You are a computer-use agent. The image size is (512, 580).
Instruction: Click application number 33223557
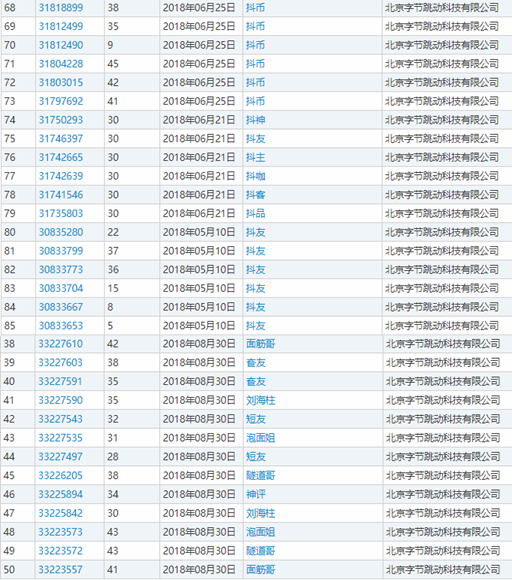point(61,570)
